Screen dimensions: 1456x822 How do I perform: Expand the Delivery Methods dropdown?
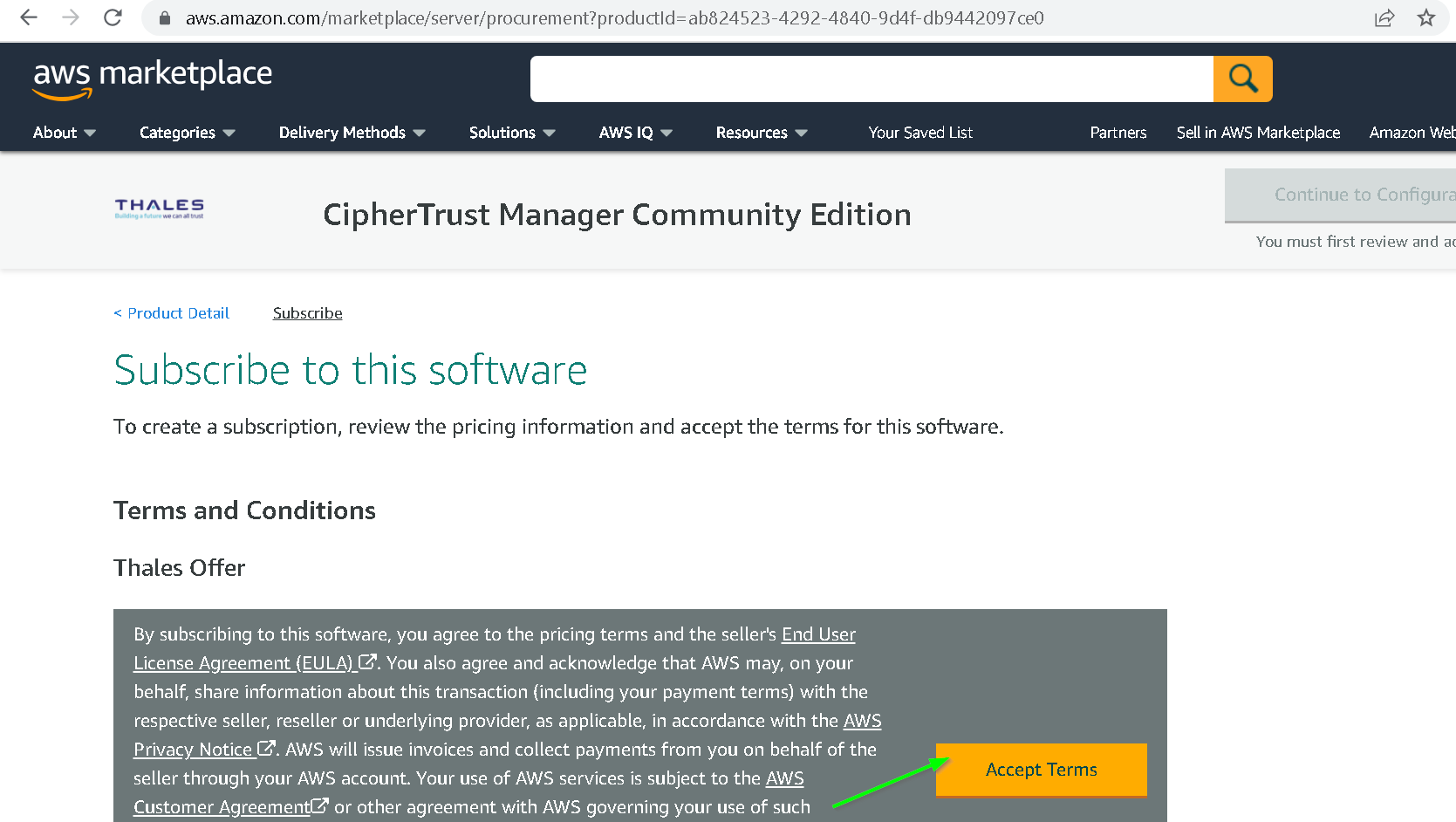(352, 133)
